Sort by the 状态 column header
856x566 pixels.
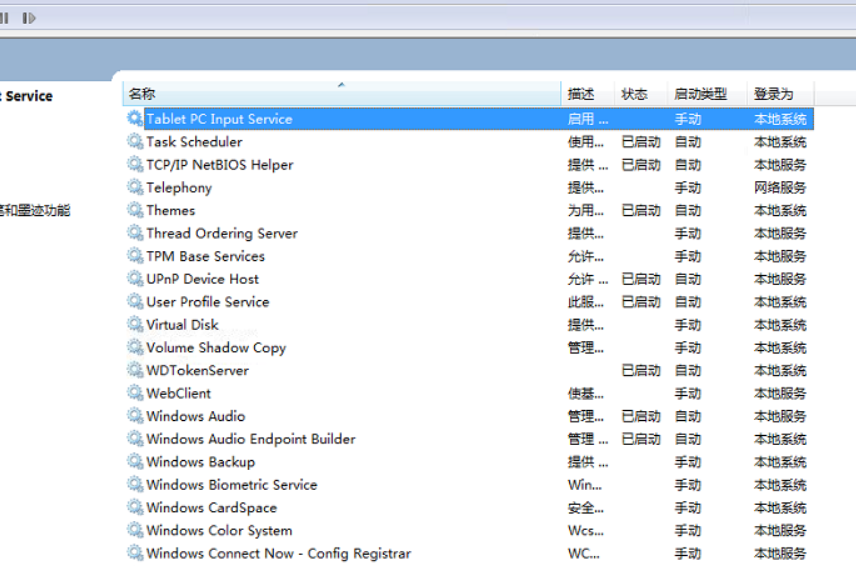[641, 94]
